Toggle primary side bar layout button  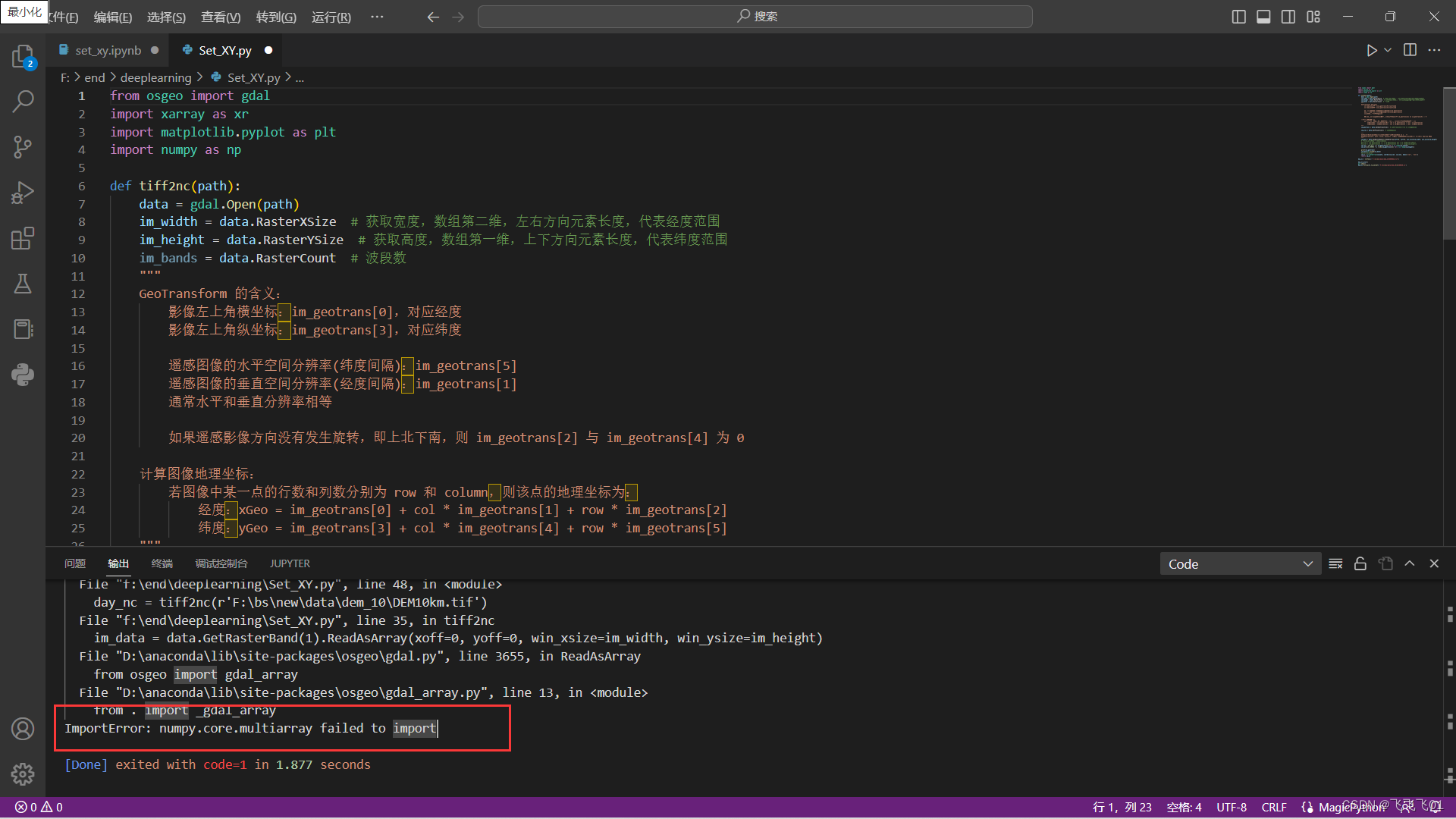point(1238,17)
